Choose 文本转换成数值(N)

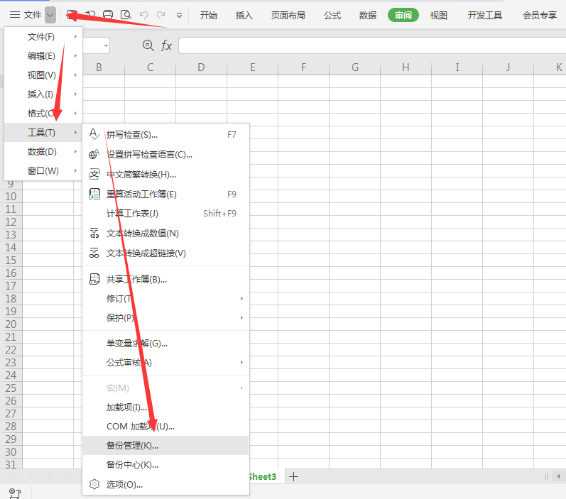[166, 233]
